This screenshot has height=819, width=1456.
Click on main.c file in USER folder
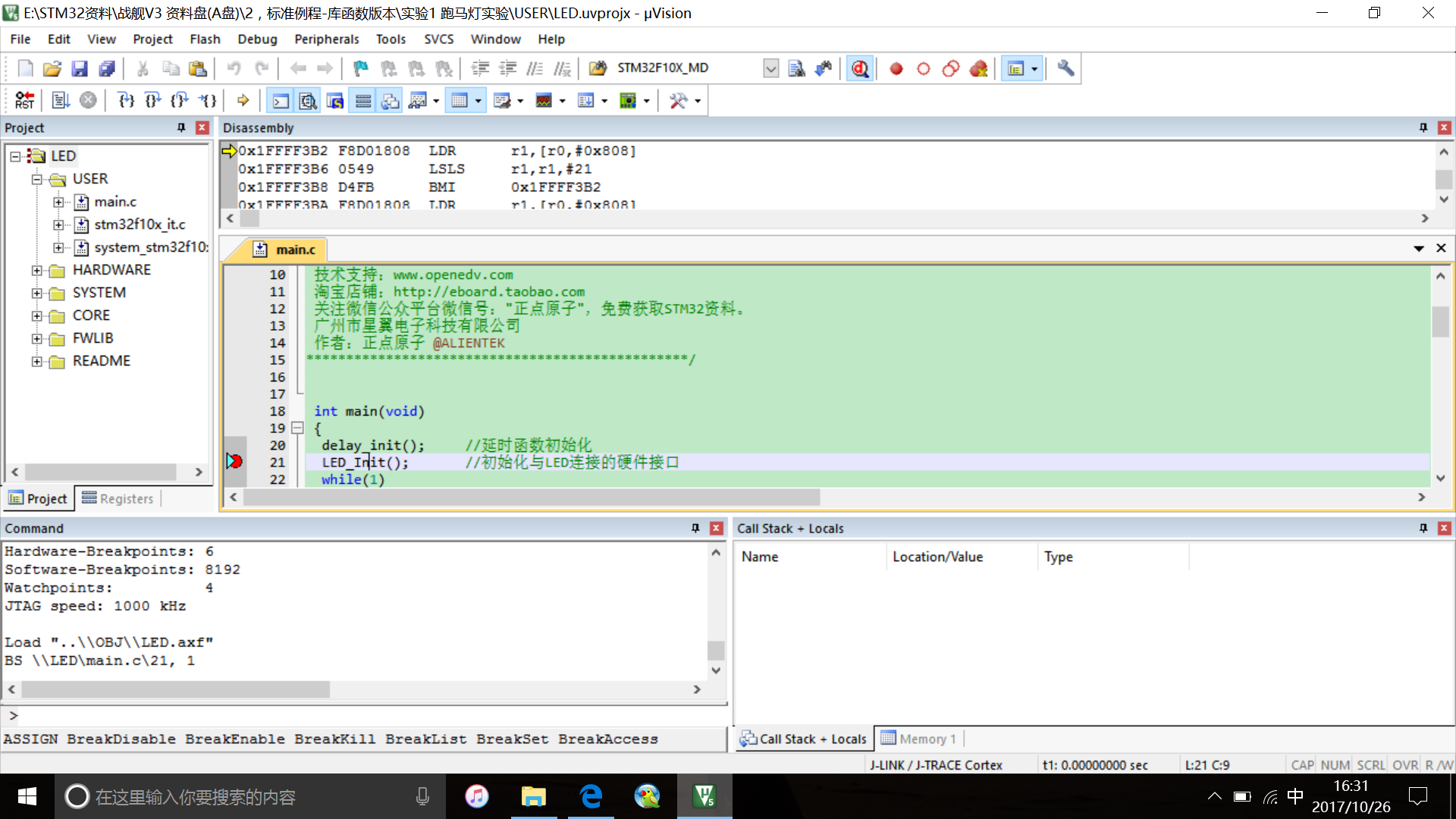(x=113, y=201)
